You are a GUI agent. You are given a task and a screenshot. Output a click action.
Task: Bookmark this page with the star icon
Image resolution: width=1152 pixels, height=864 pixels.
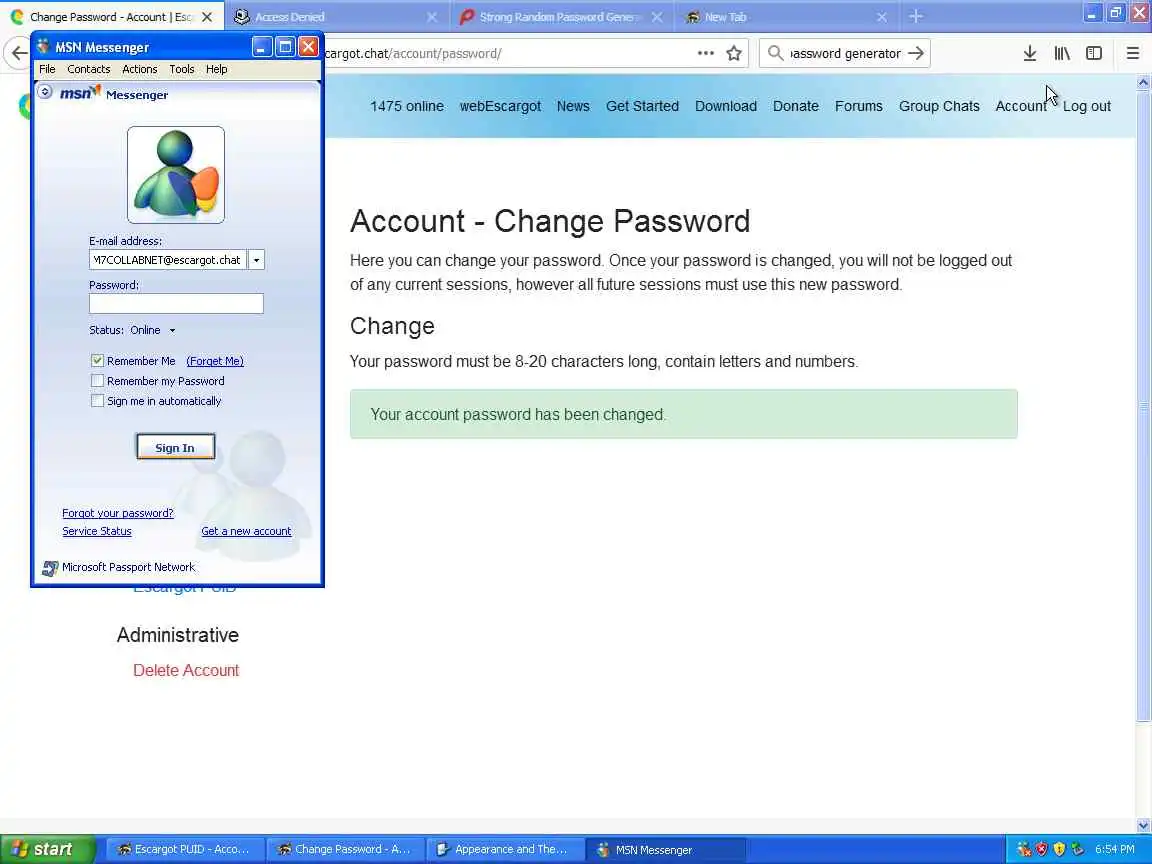coord(733,53)
